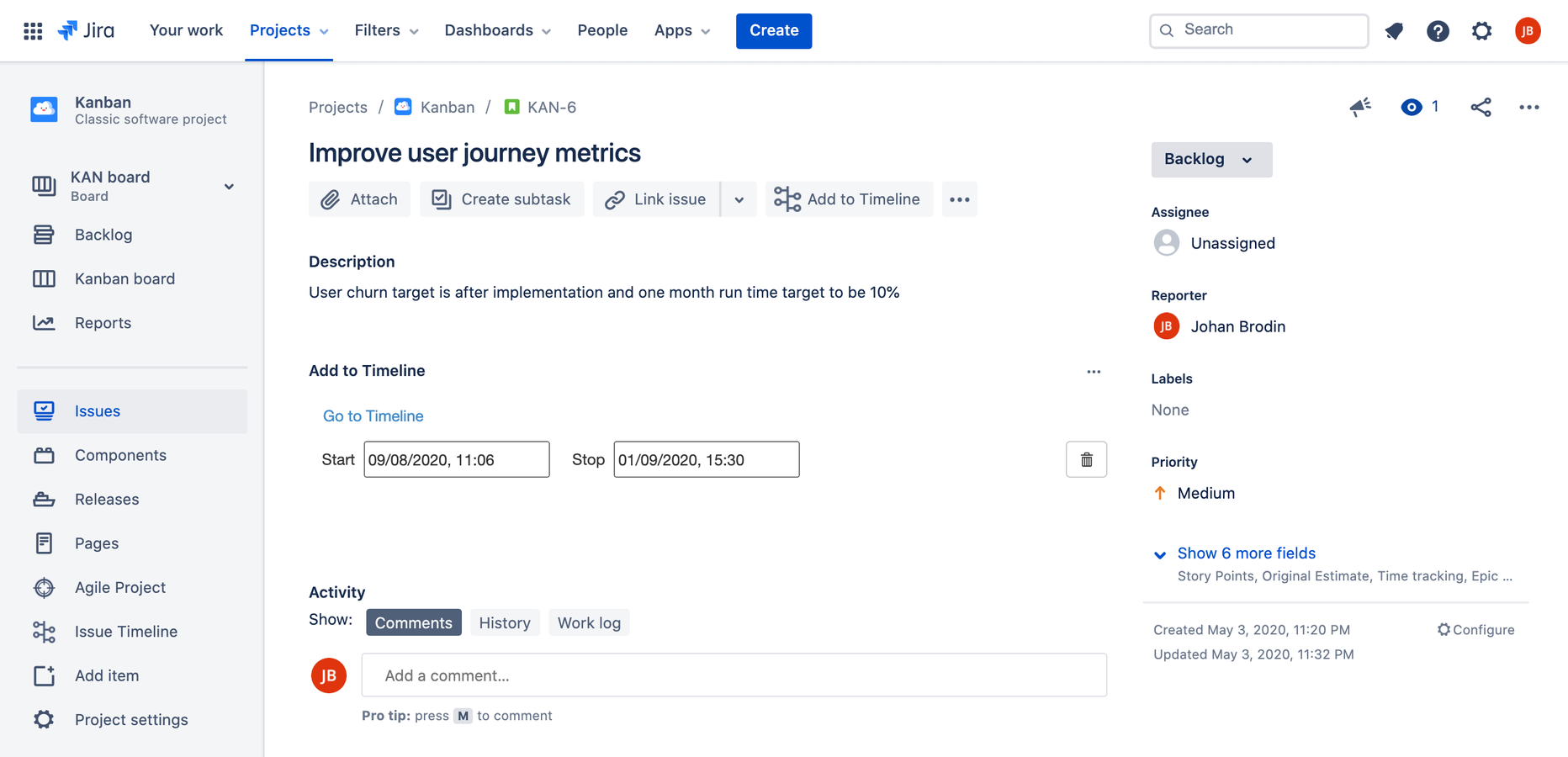Screen dimensions: 1568x757
Task: Open the app switcher grid icon
Action: click(x=33, y=31)
